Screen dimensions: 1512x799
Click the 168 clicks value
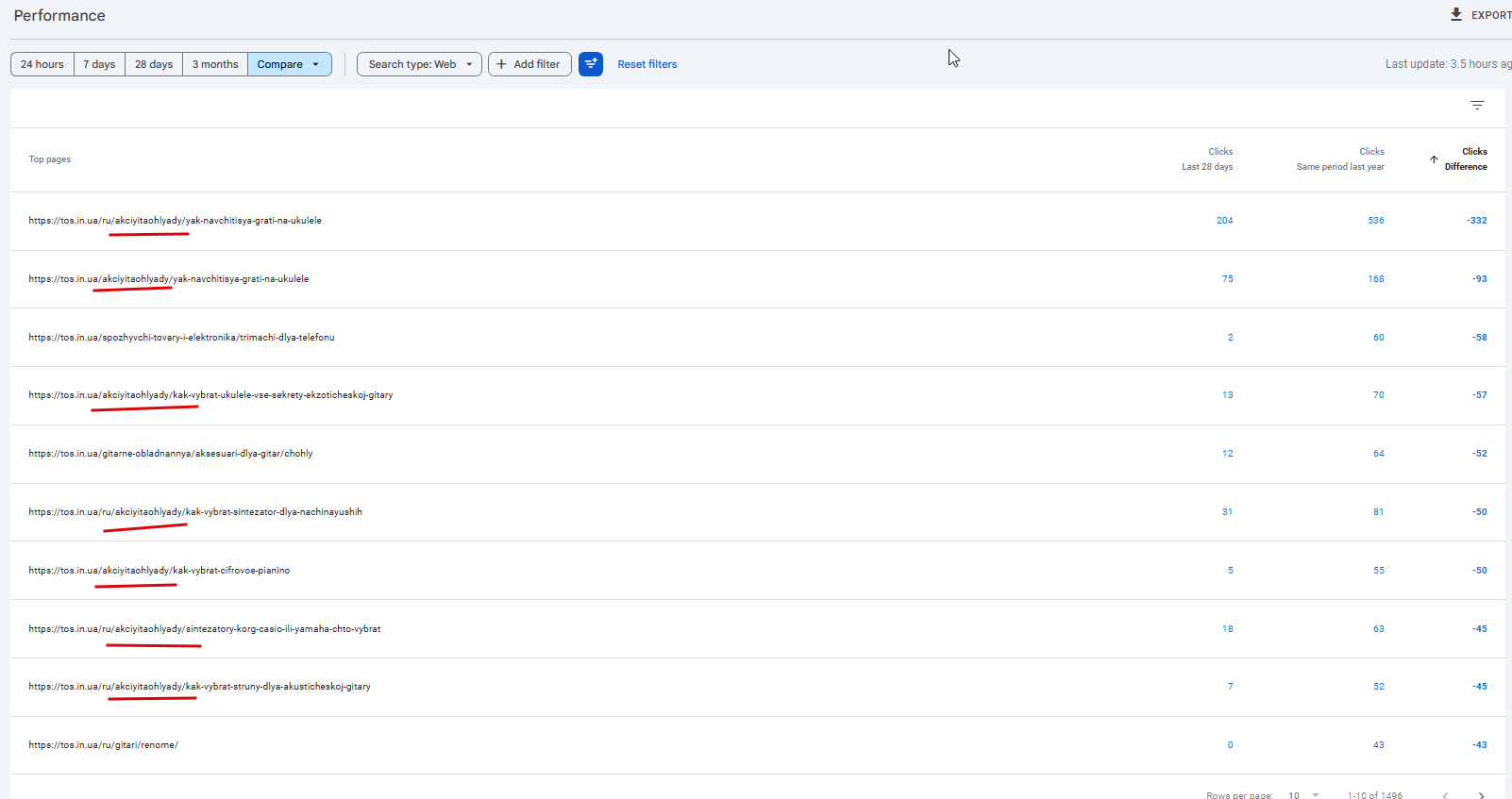coord(1376,279)
